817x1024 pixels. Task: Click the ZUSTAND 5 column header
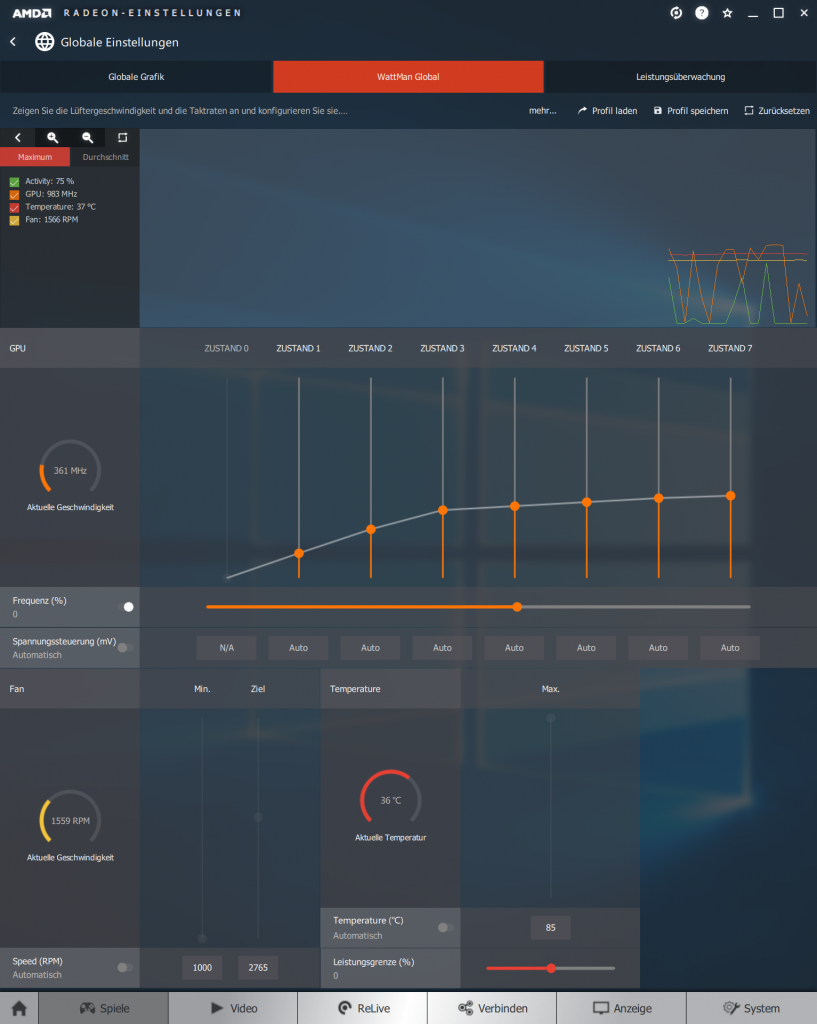(586, 348)
